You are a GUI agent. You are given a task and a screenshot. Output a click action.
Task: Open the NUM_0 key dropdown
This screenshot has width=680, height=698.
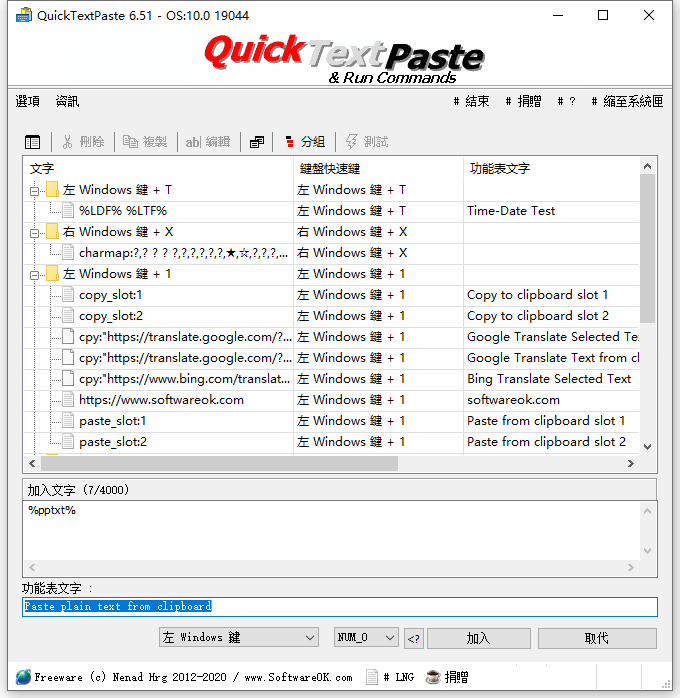(x=366, y=637)
